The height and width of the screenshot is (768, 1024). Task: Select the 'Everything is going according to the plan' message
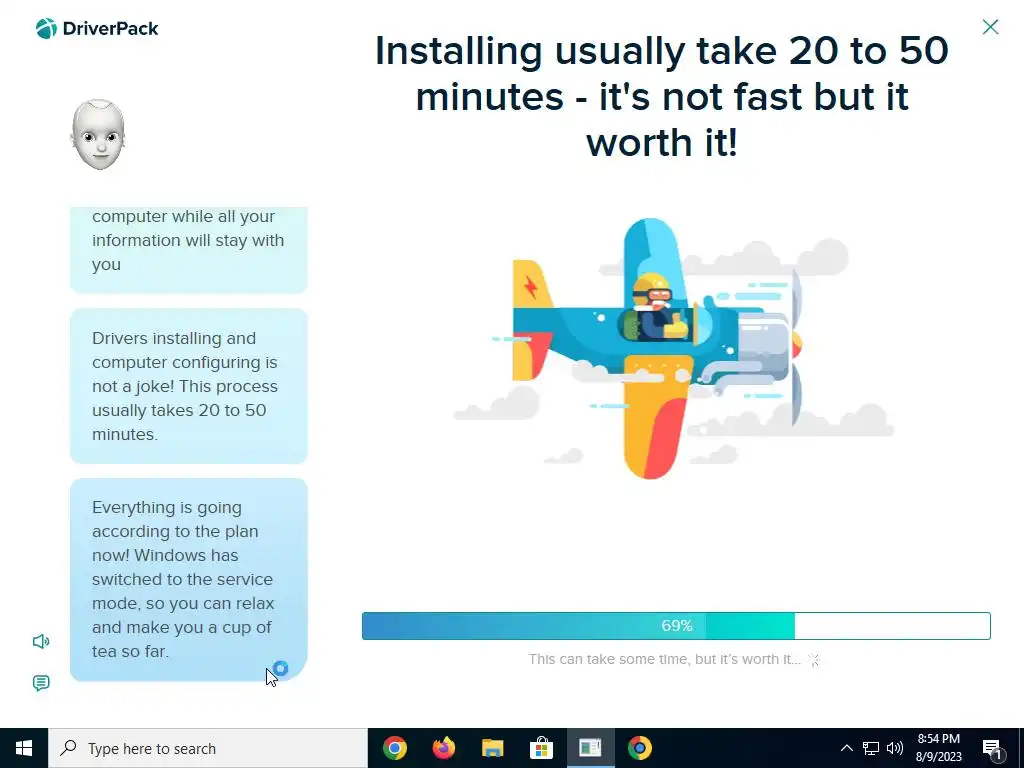click(189, 579)
